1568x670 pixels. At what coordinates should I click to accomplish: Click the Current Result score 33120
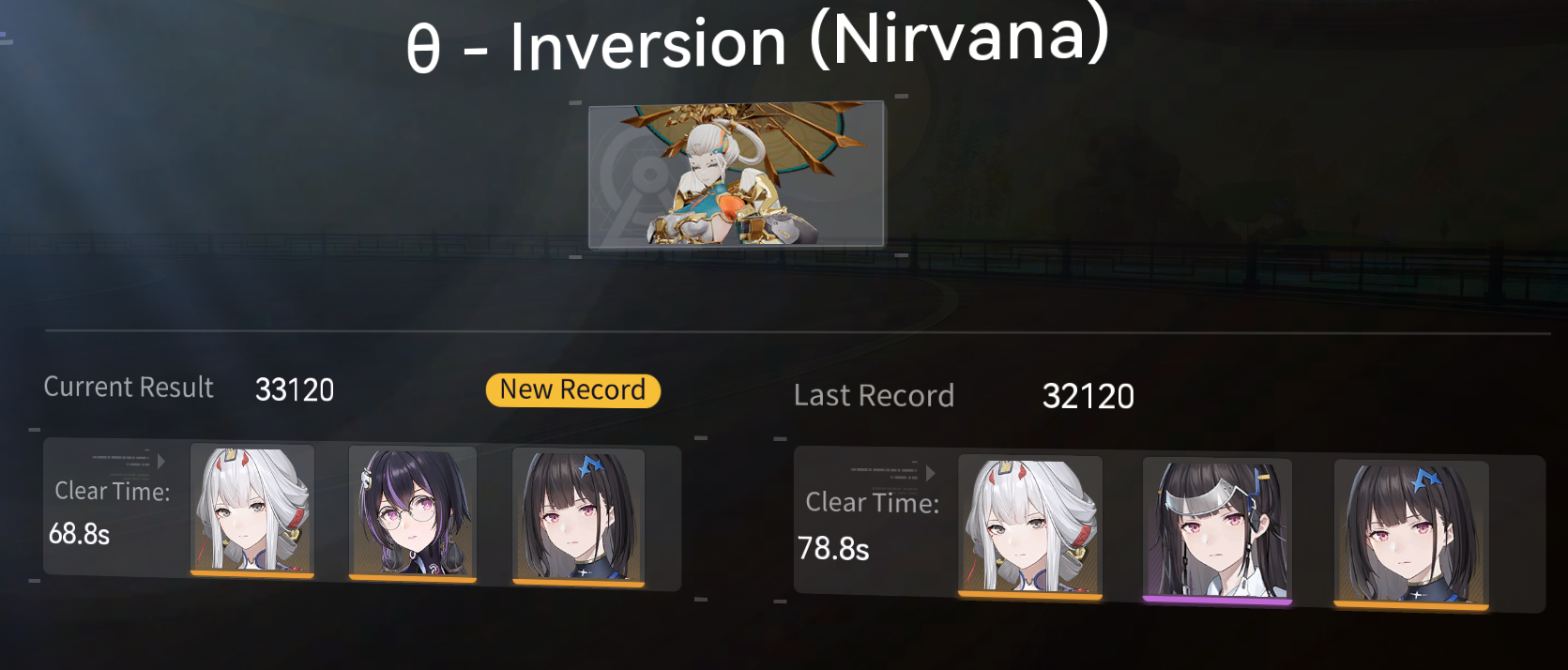295,389
